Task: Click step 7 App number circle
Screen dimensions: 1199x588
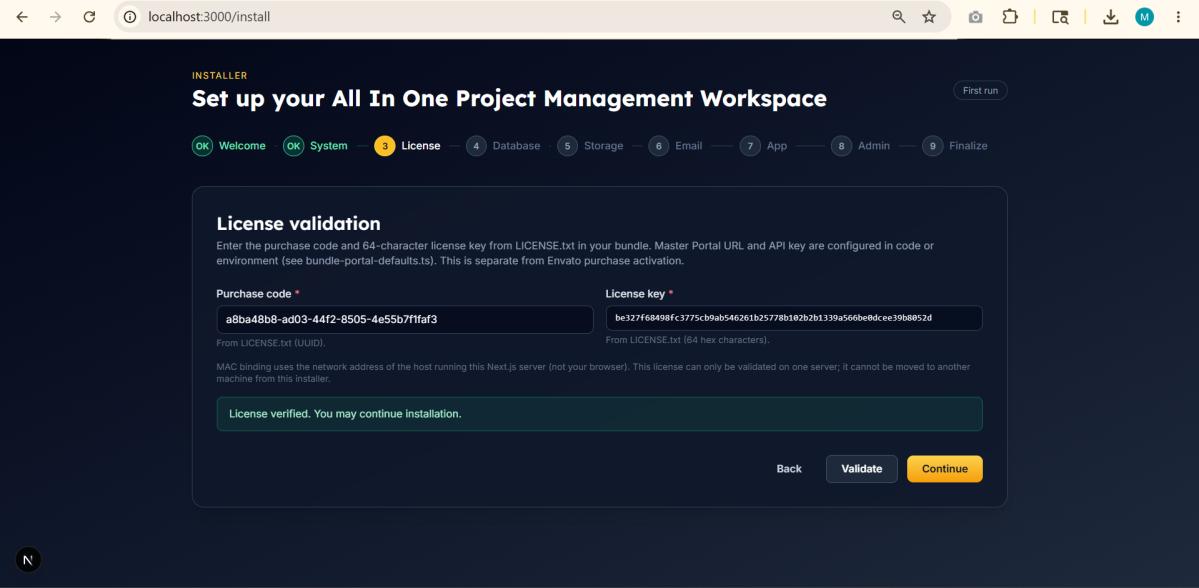Action: [x=750, y=146]
